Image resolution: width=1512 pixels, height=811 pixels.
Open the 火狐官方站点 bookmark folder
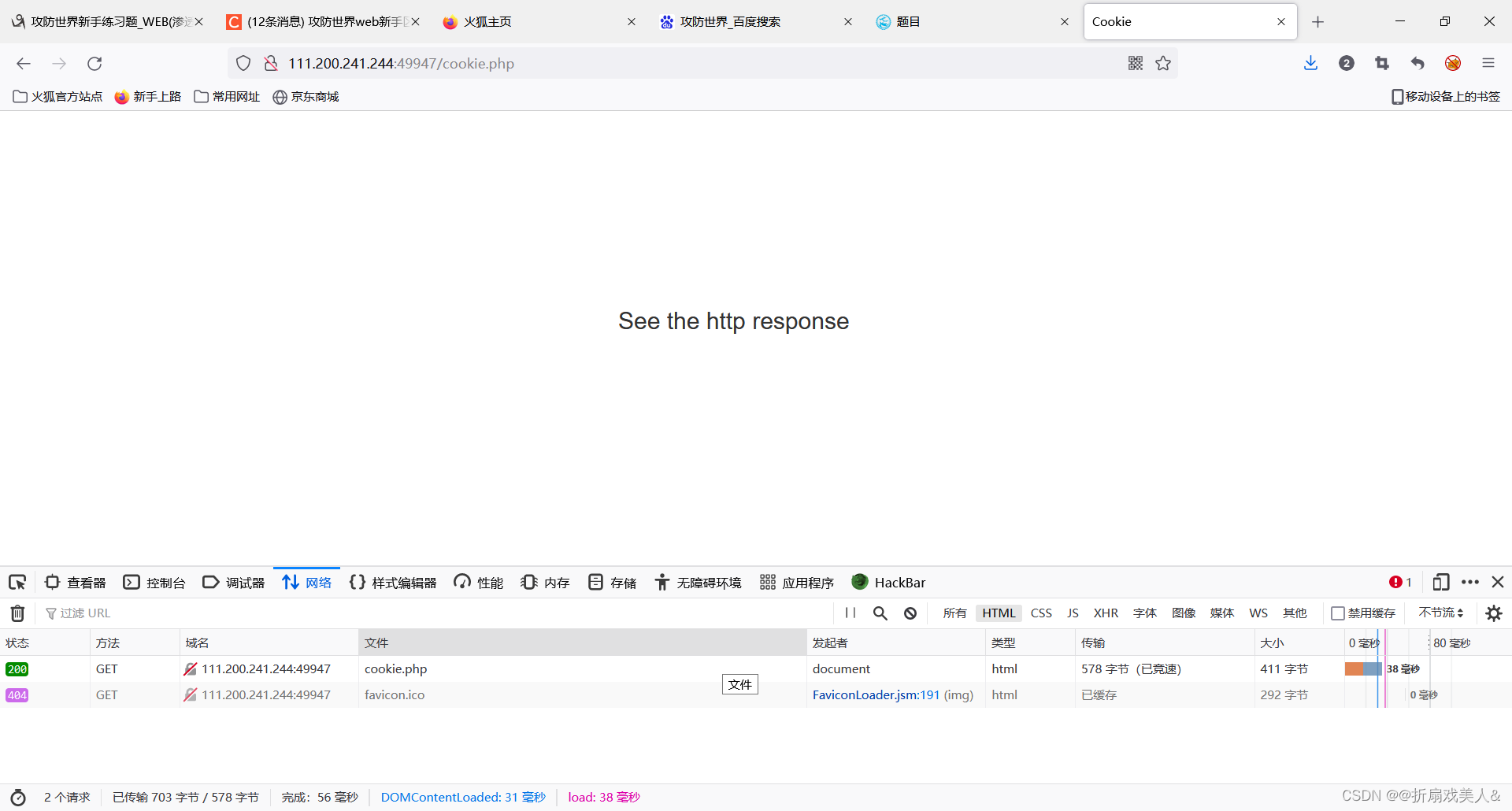tap(58, 97)
